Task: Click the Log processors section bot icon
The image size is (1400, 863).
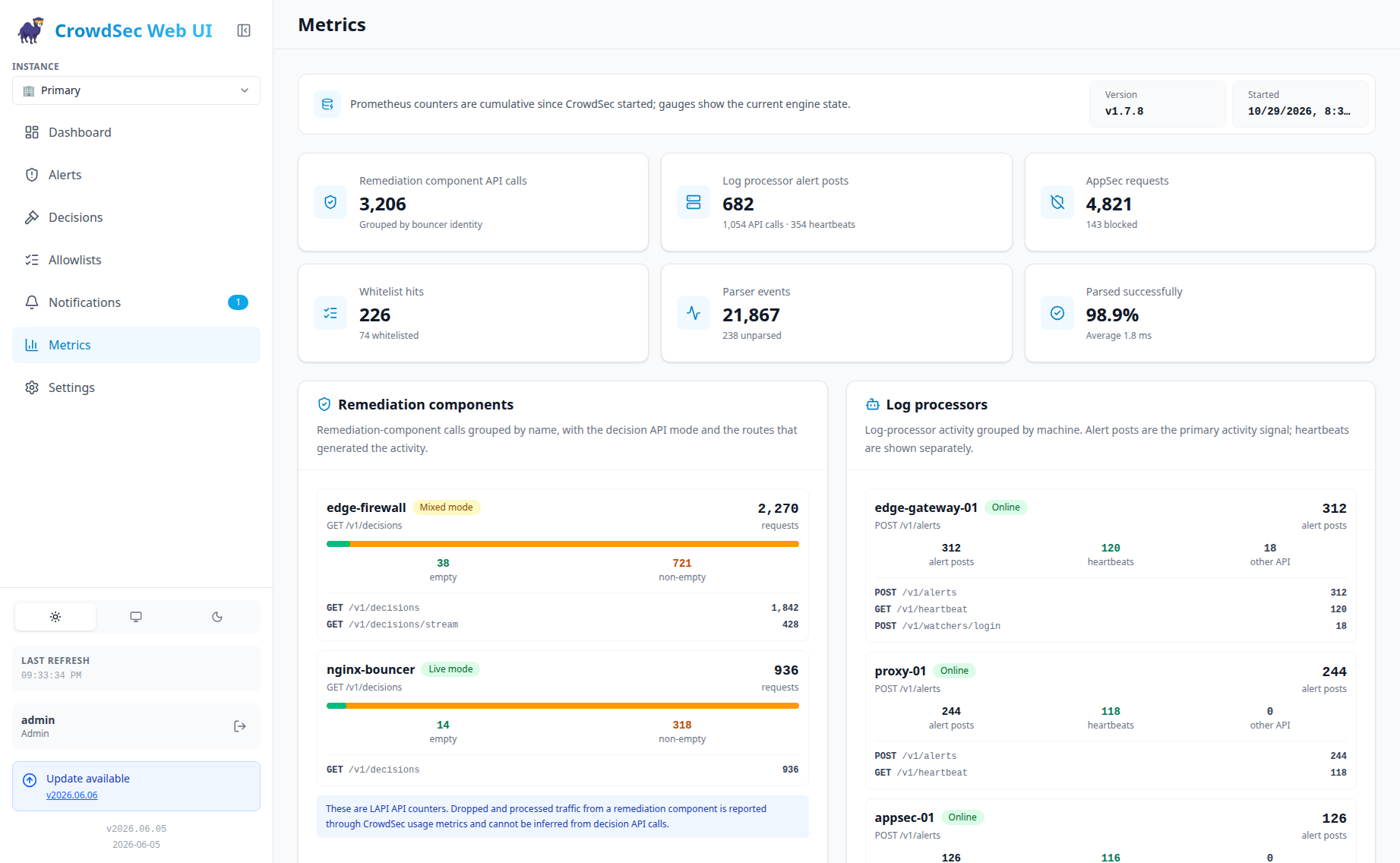Action: pyautogui.click(x=873, y=405)
